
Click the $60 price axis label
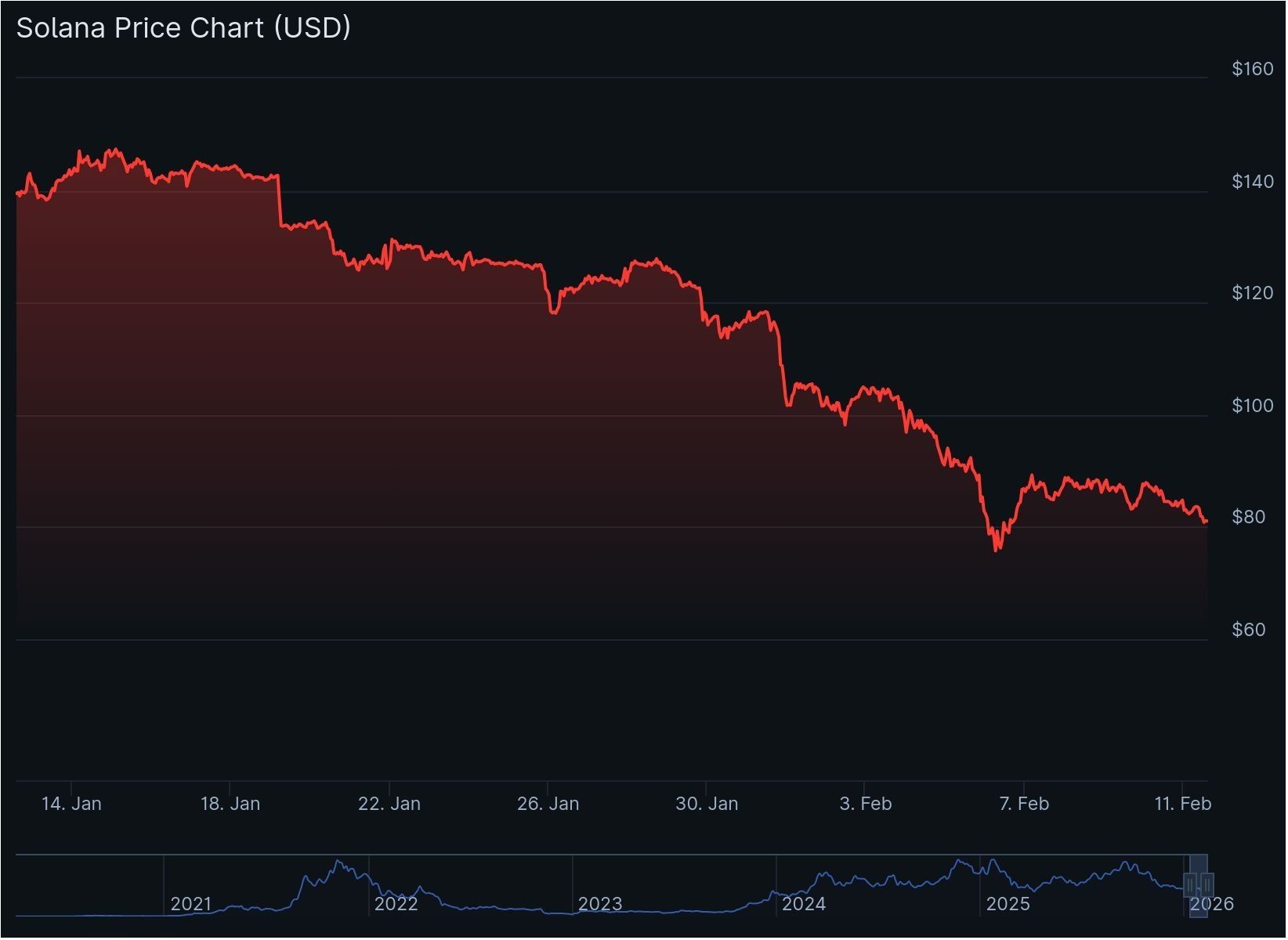[x=1248, y=630]
